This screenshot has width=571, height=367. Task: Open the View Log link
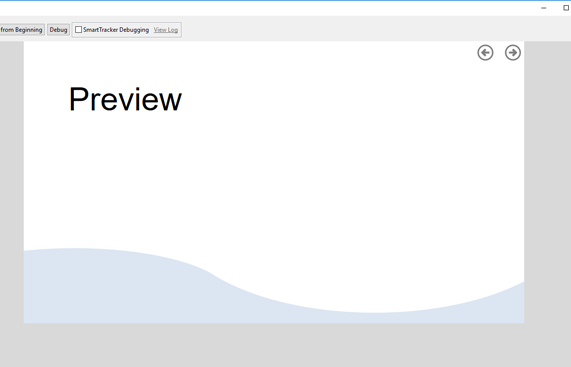(166, 30)
